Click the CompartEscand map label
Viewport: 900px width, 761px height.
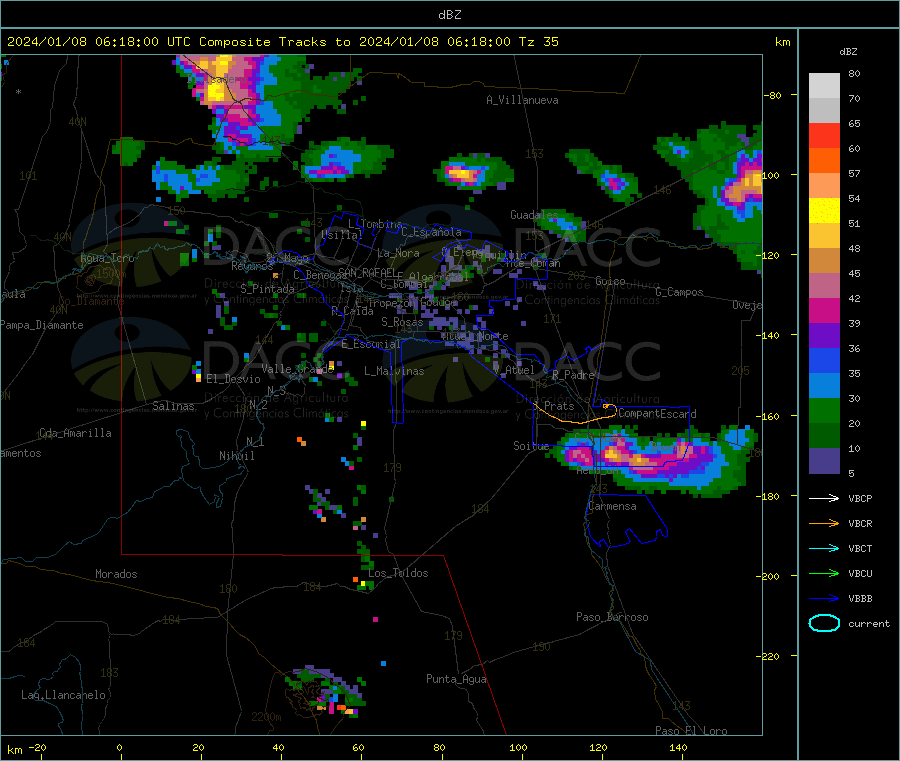(x=657, y=413)
